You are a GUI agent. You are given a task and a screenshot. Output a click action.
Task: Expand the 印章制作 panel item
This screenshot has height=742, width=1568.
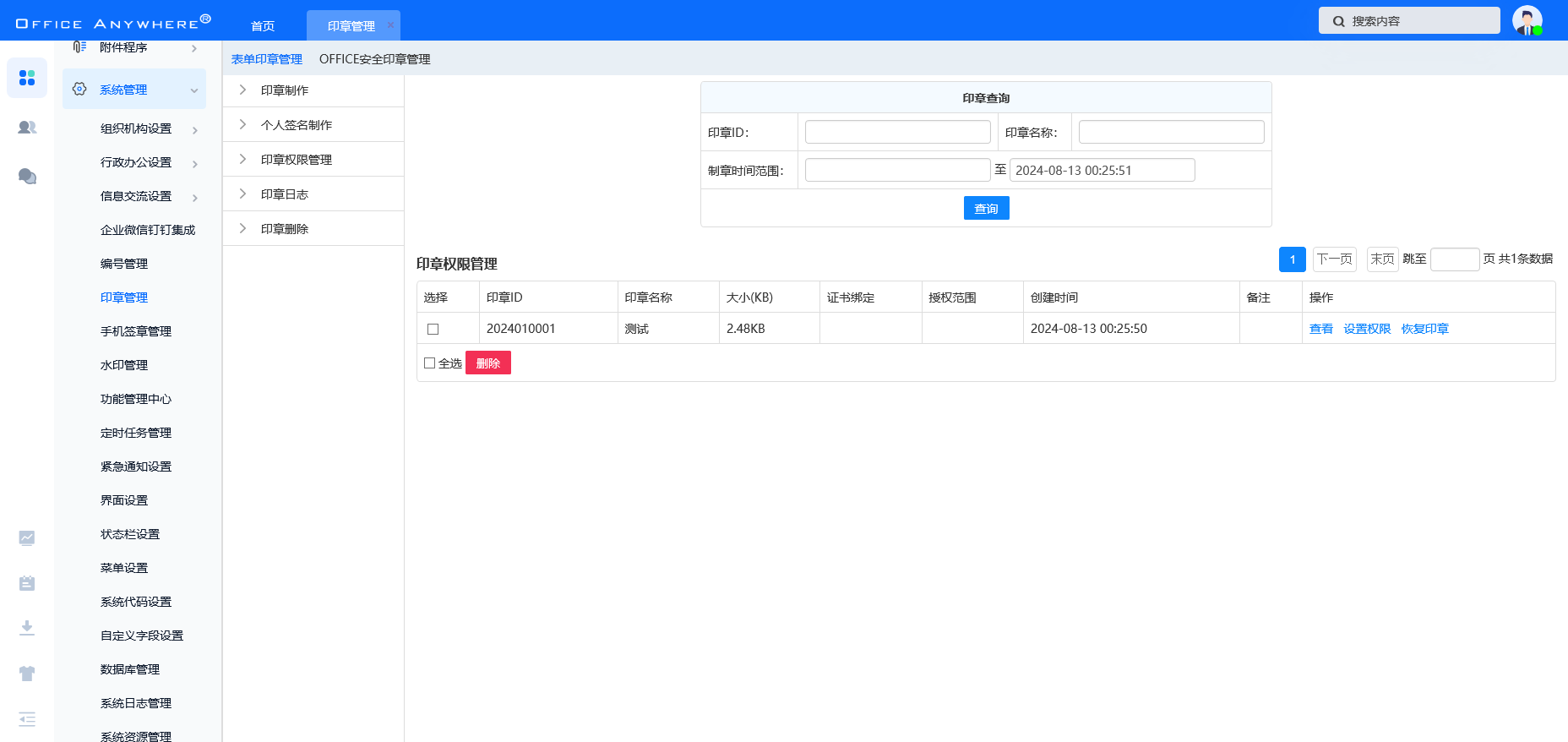243,90
